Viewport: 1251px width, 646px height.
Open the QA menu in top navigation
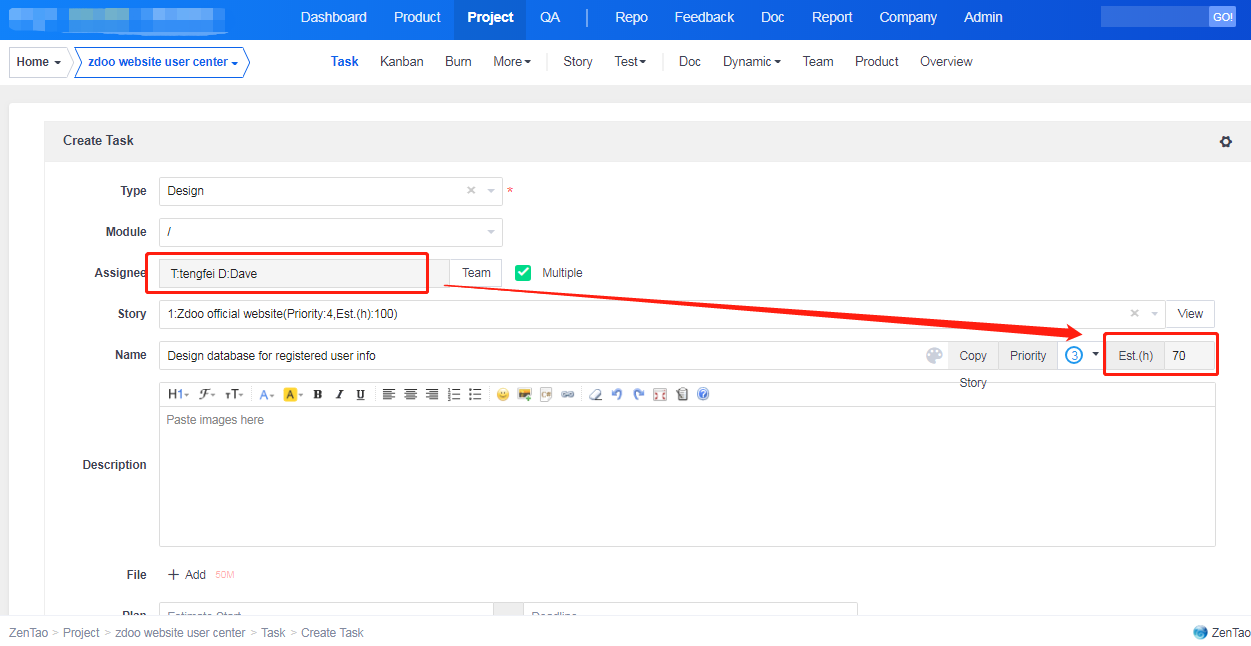(x=550, y=17)
